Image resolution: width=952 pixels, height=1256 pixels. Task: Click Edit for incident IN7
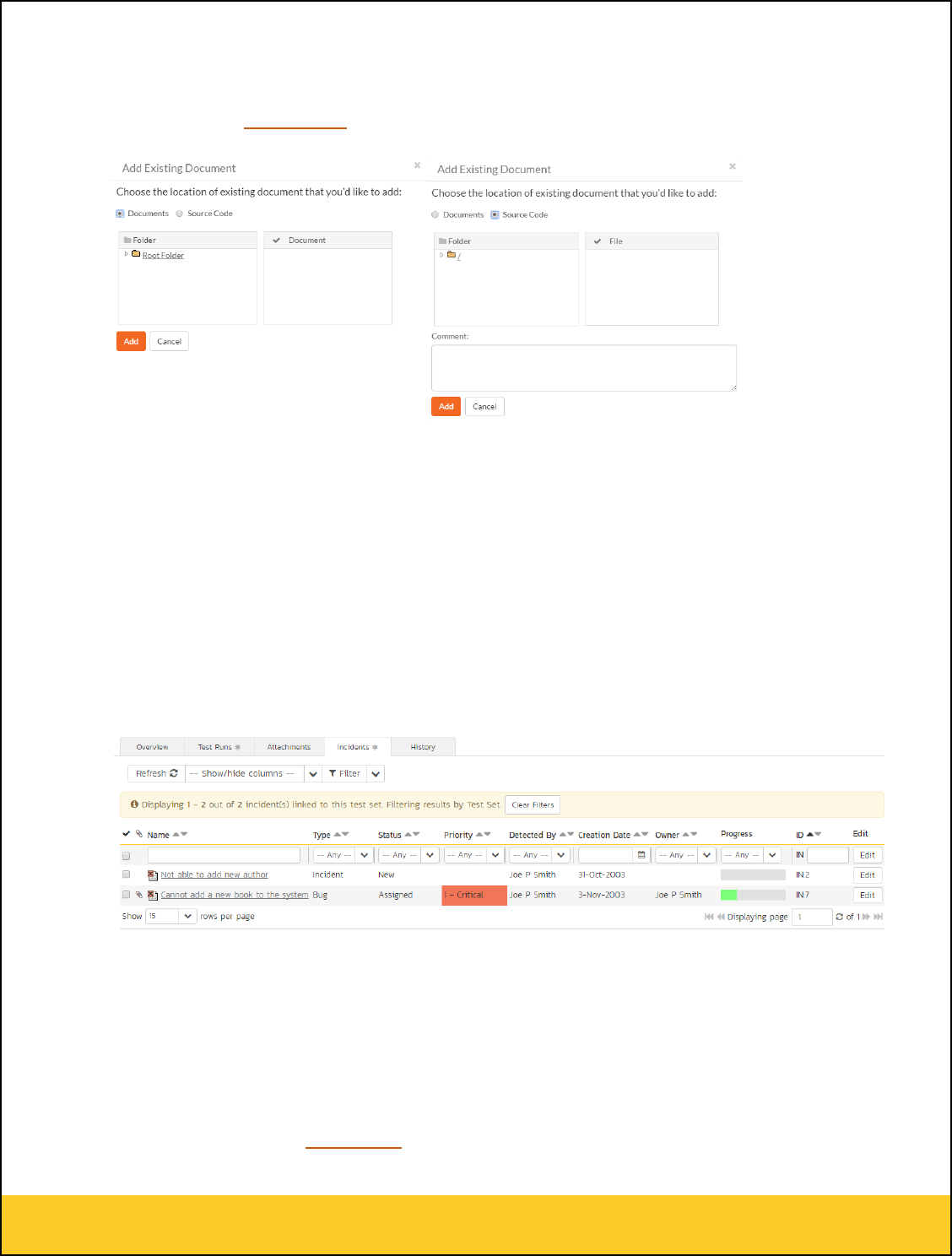coord(868,895)
